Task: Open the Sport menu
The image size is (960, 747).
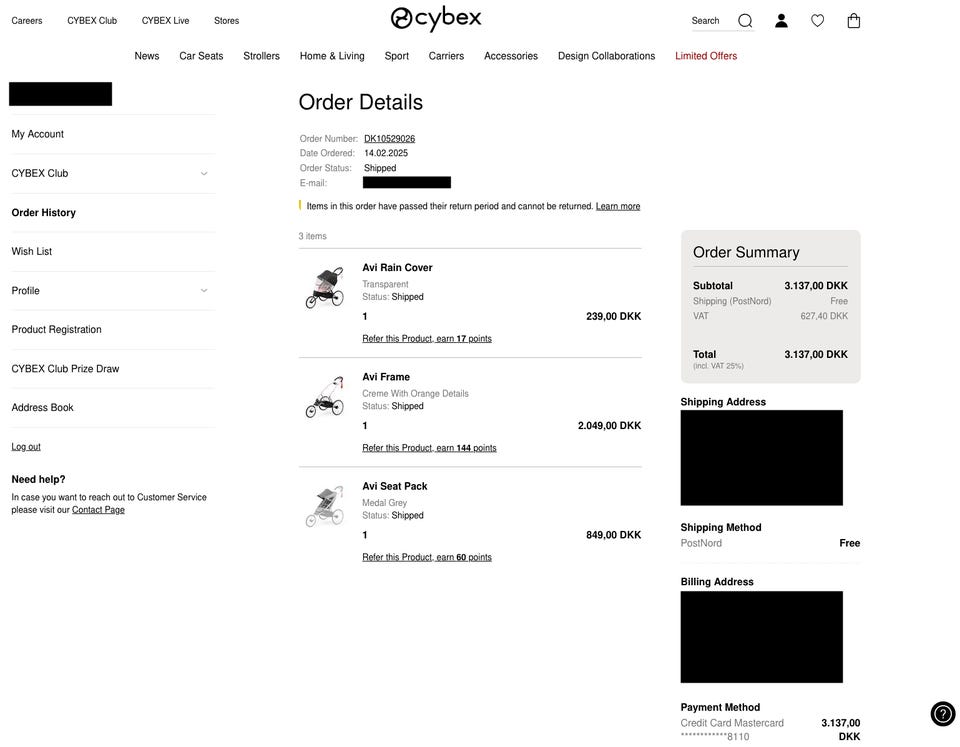Action: point(397,56)
